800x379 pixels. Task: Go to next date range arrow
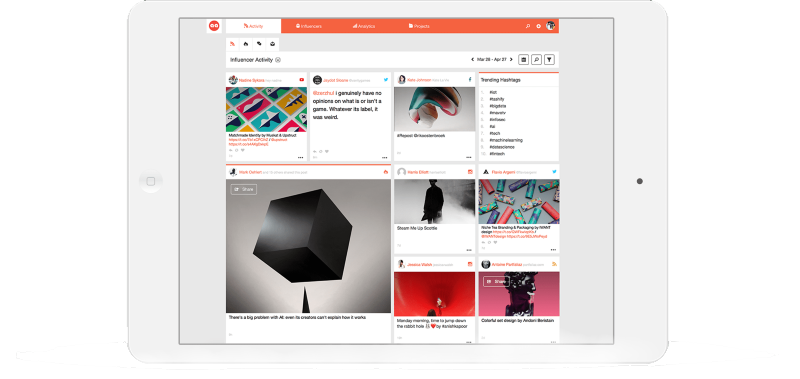(511, 60)
